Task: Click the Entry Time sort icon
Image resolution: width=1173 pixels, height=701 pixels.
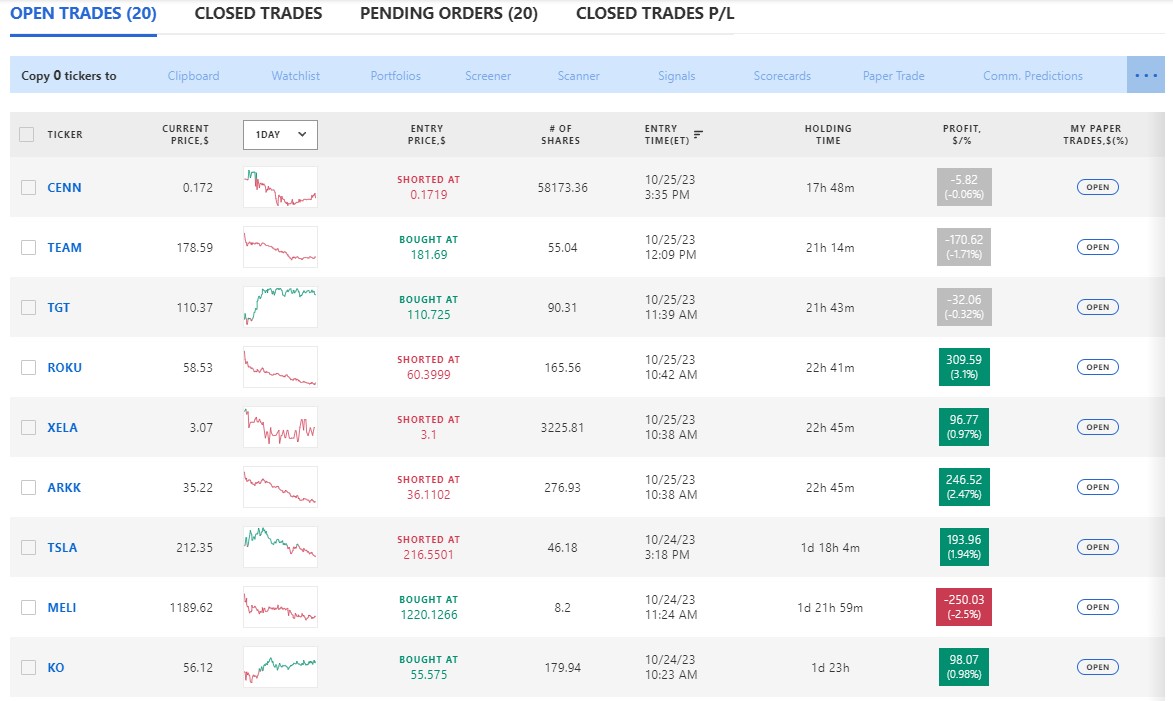Action: pos(698,135)
